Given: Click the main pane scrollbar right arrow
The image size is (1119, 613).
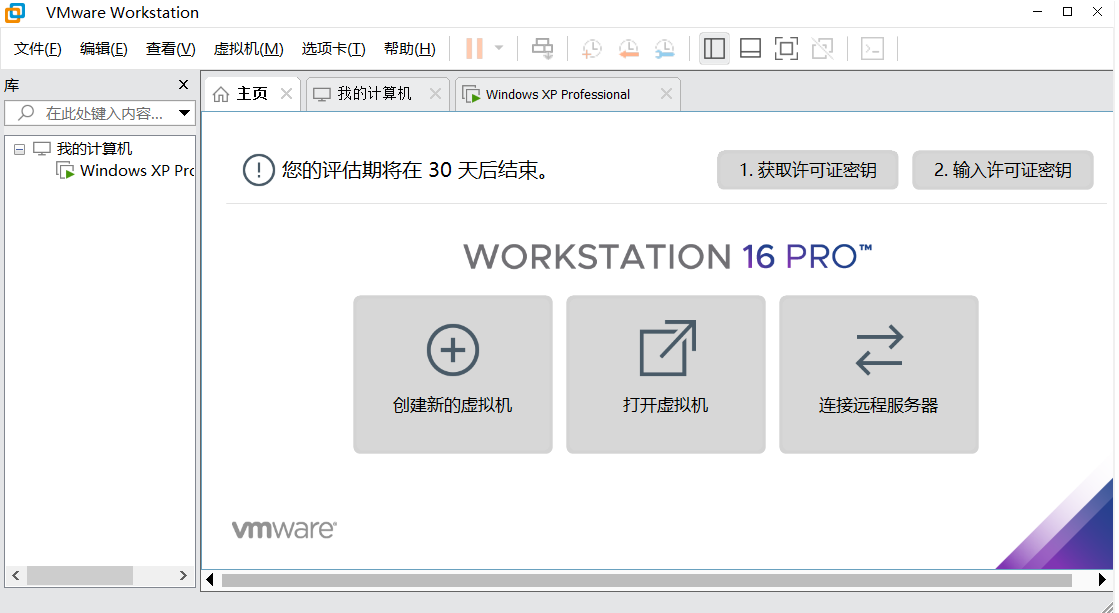Looking at the screenshot, I should (x=1102, y=579).
